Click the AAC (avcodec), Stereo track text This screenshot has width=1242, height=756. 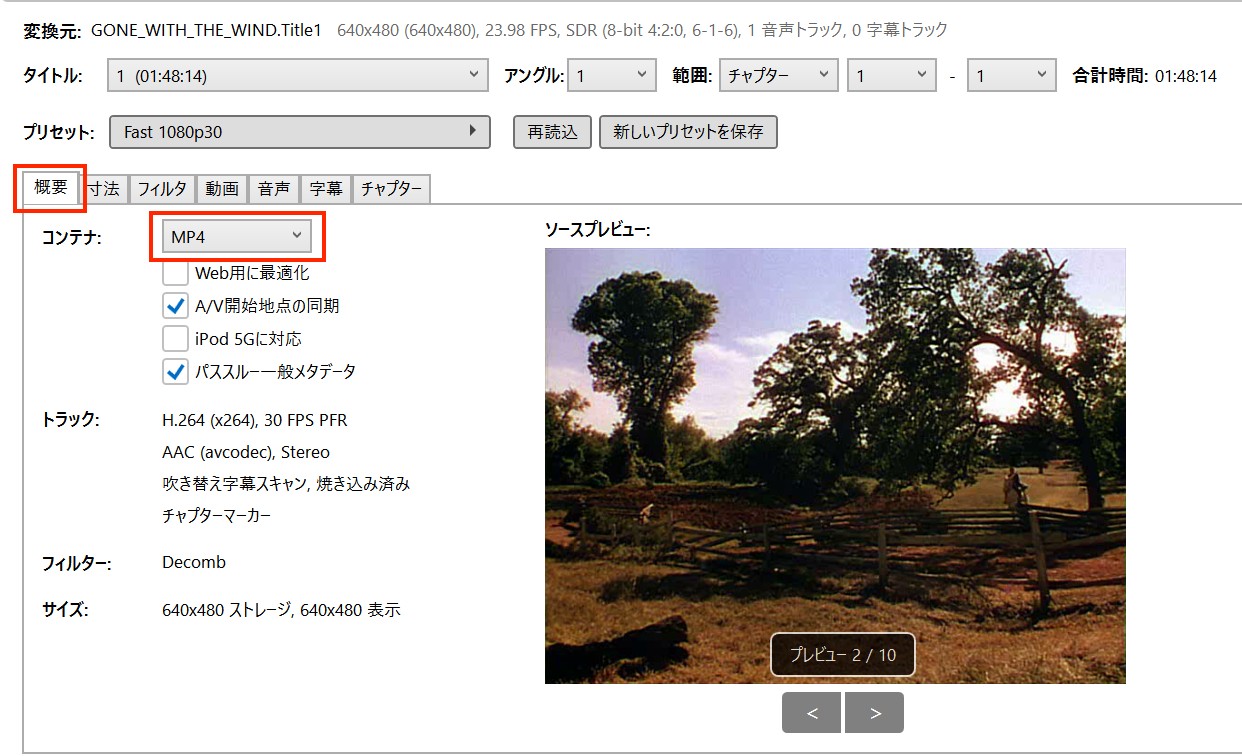(246, 452)
